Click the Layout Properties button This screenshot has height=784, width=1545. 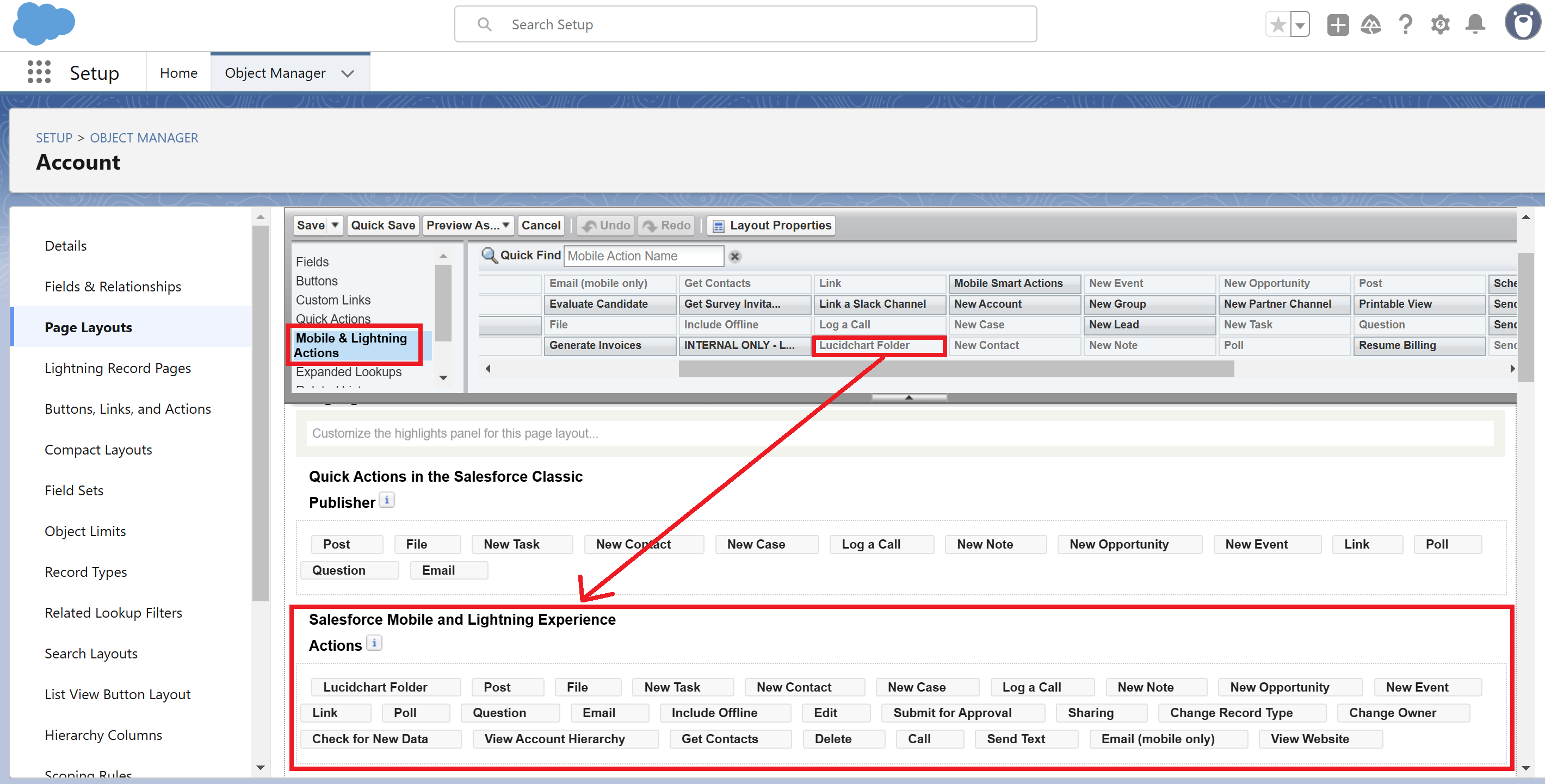pos(771,226)
